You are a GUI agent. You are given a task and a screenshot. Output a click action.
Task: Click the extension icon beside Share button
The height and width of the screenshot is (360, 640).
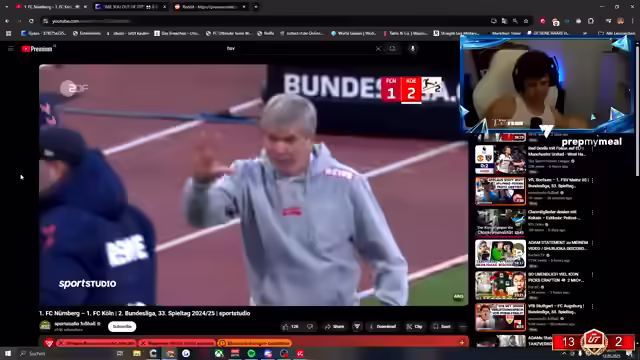357,327
